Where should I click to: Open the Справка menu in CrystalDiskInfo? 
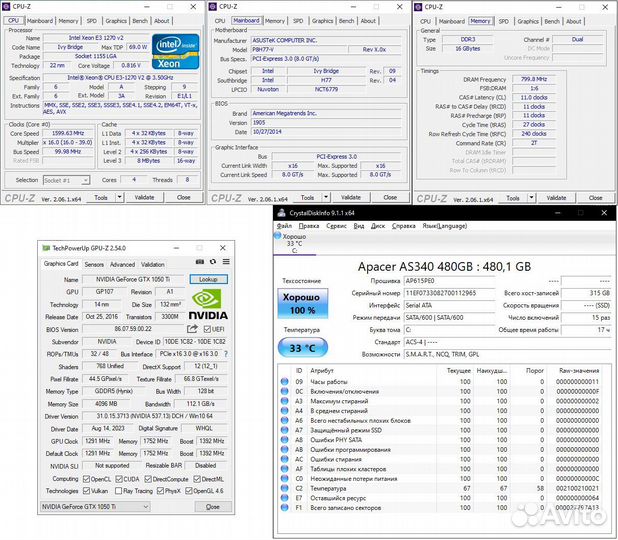point(404,226)
